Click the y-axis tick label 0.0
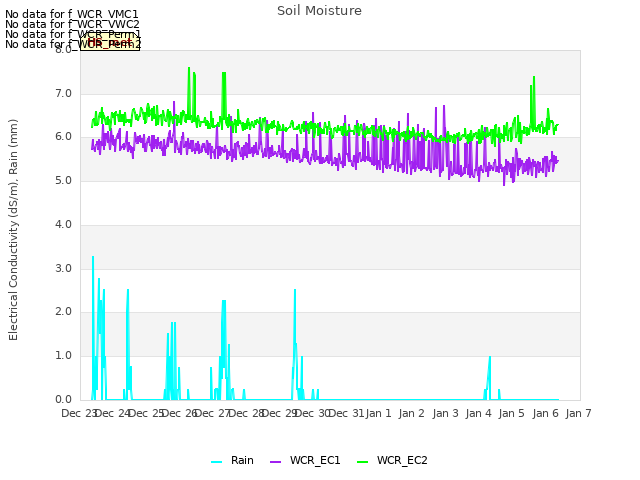This screenshot has height=480, width=640. pos(63,400)
